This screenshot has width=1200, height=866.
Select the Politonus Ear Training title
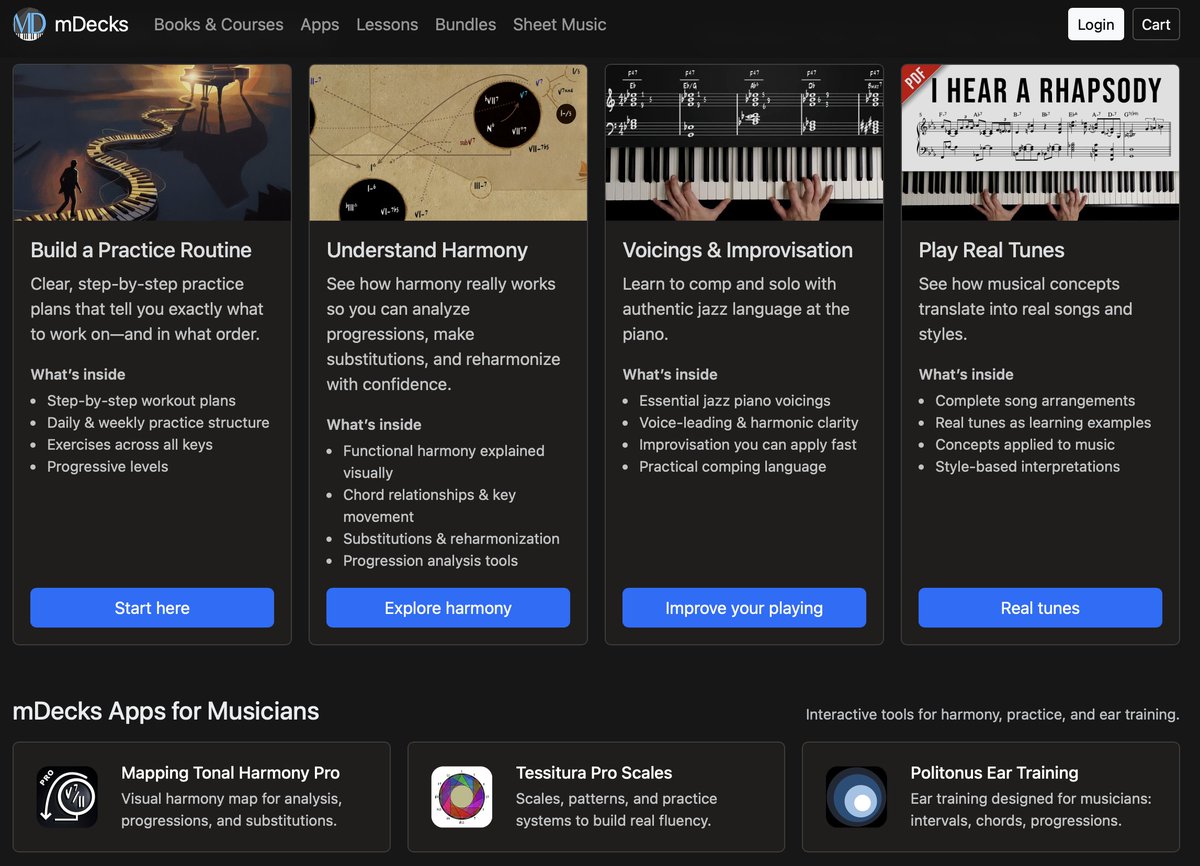click(x=994, y=773)
